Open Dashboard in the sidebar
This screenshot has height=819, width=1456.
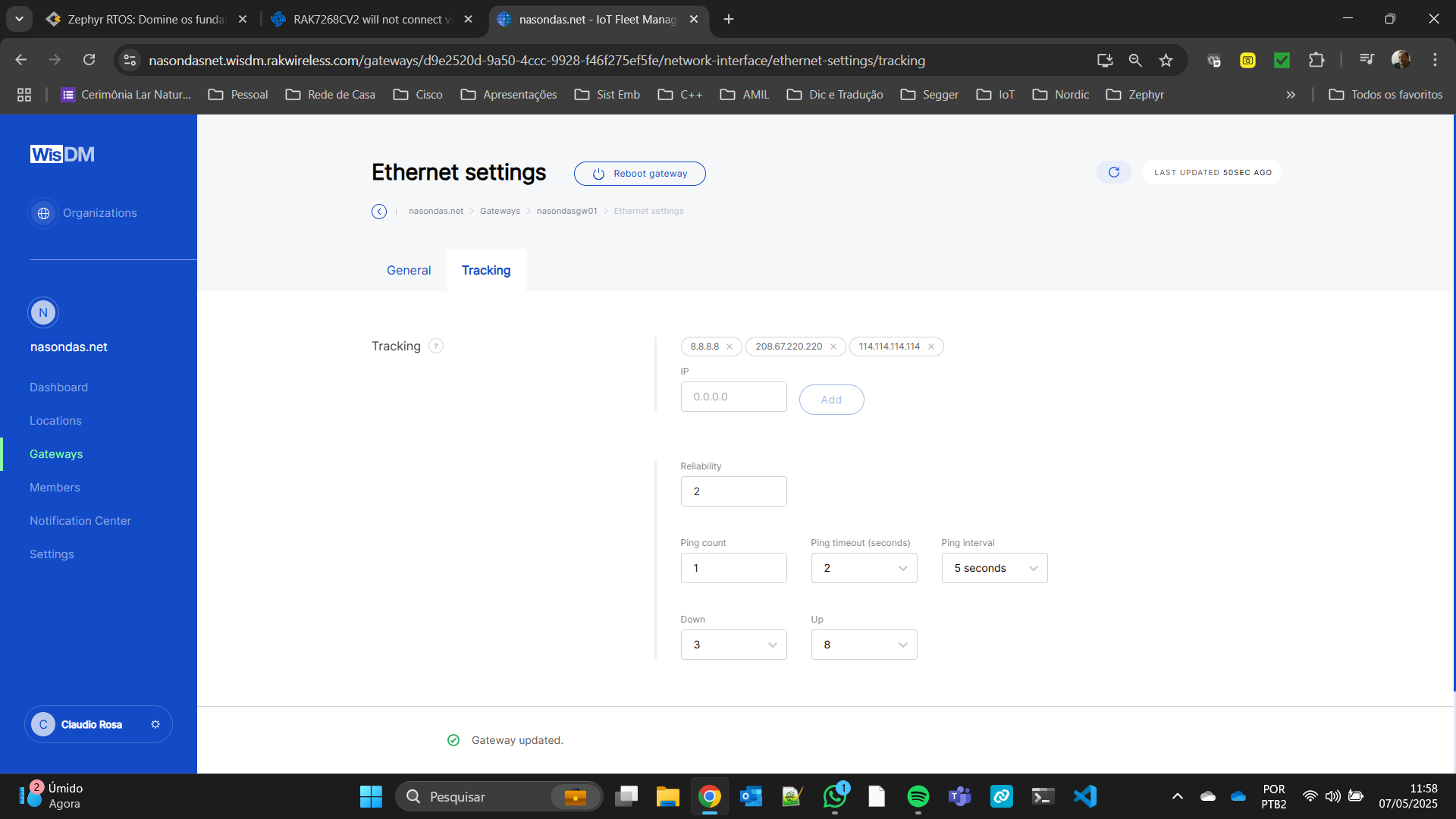point(58,388)
